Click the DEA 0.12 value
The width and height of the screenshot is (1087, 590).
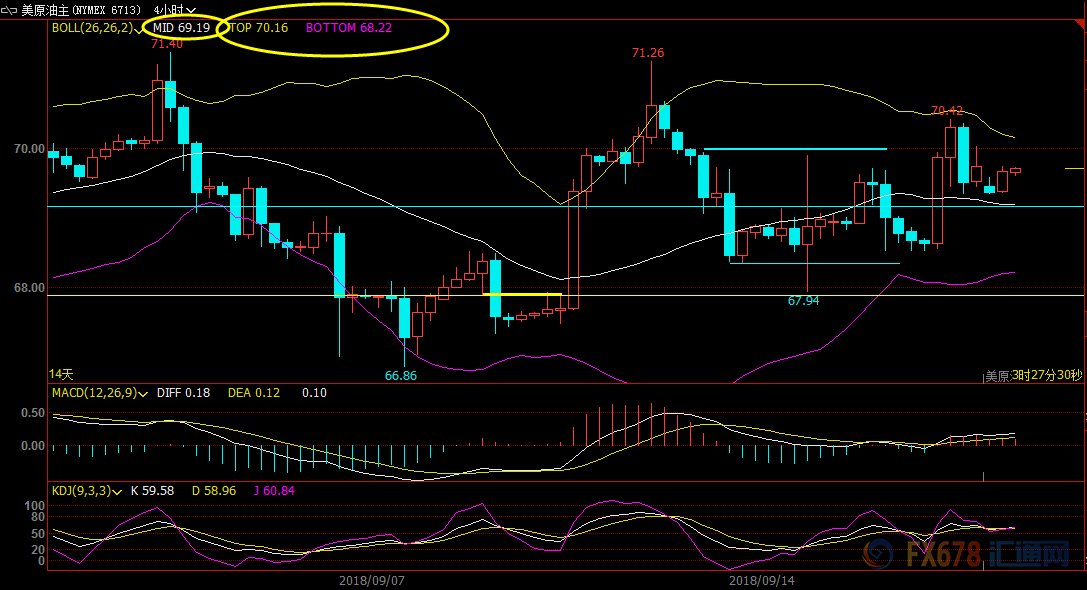(x=254, y=393)
